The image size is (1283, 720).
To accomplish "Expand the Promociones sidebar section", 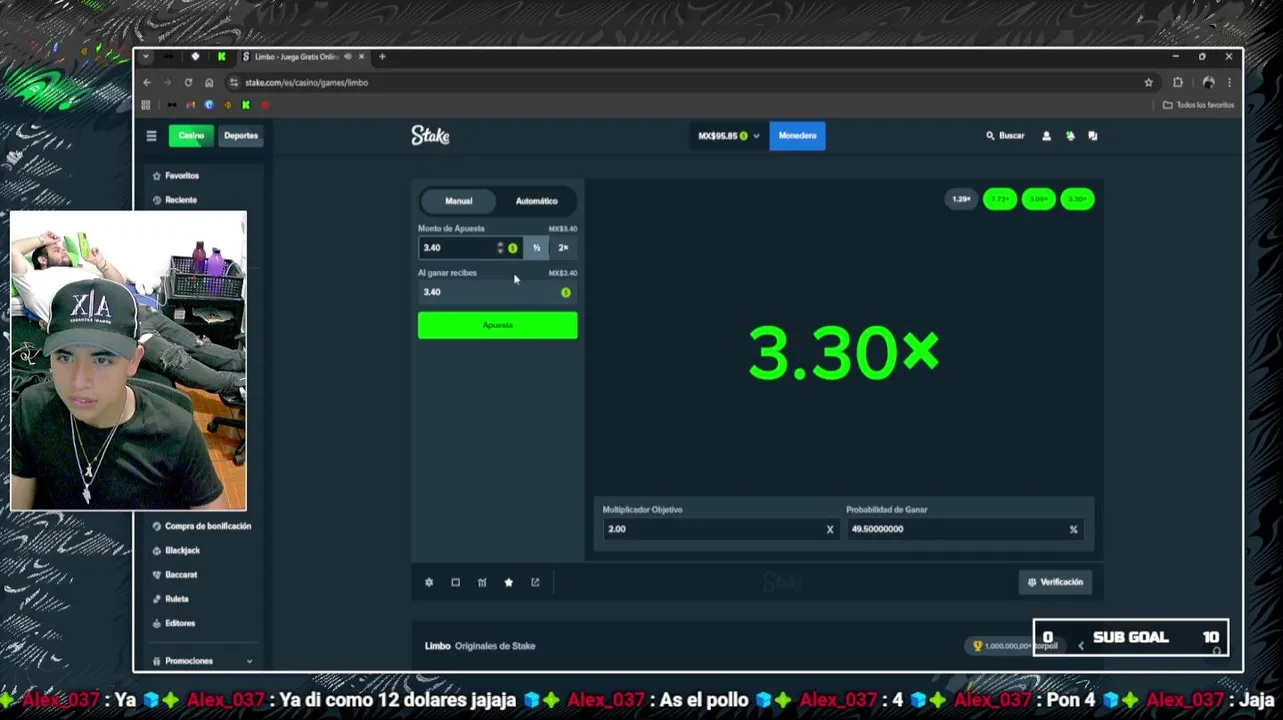I will click(202, 661).
